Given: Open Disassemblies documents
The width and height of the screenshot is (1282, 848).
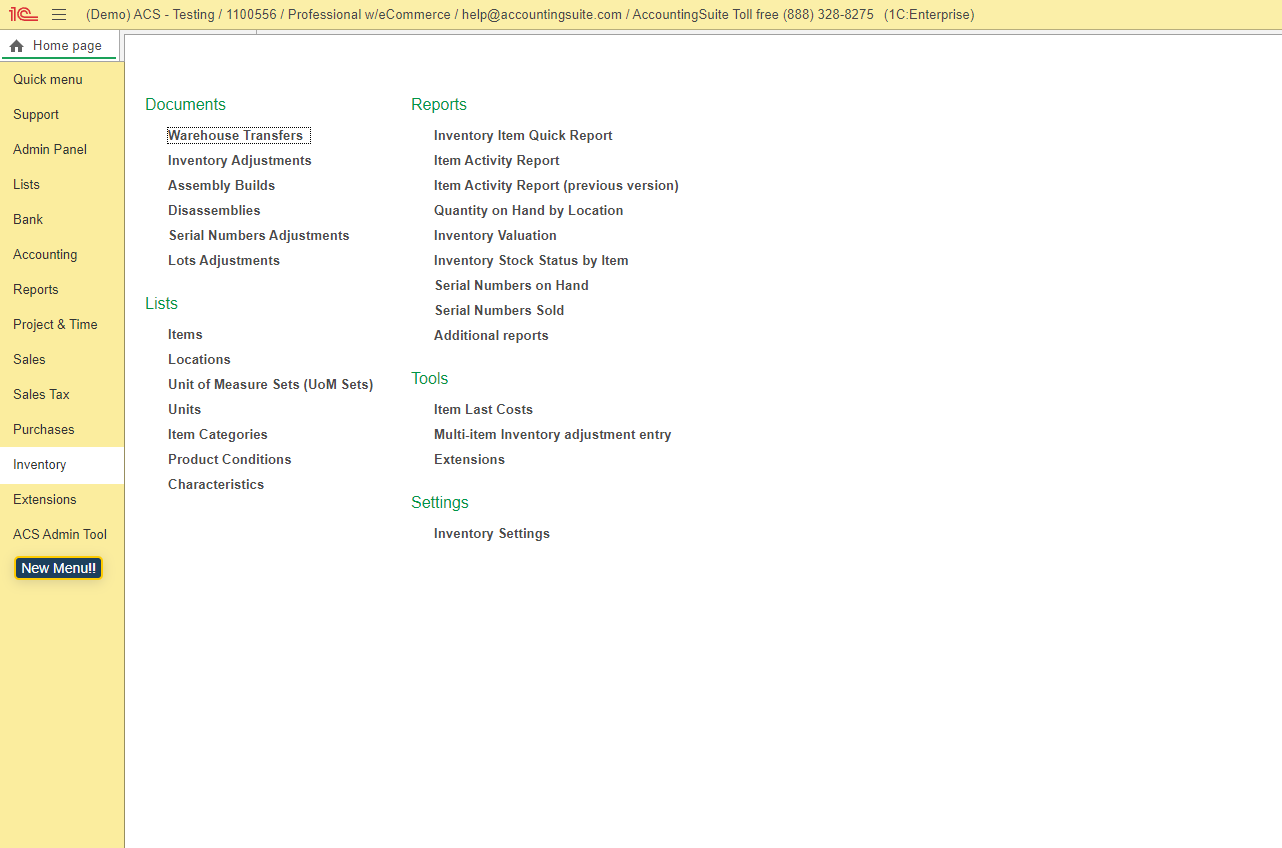Looking at the screenshot, I should (214, 211).
